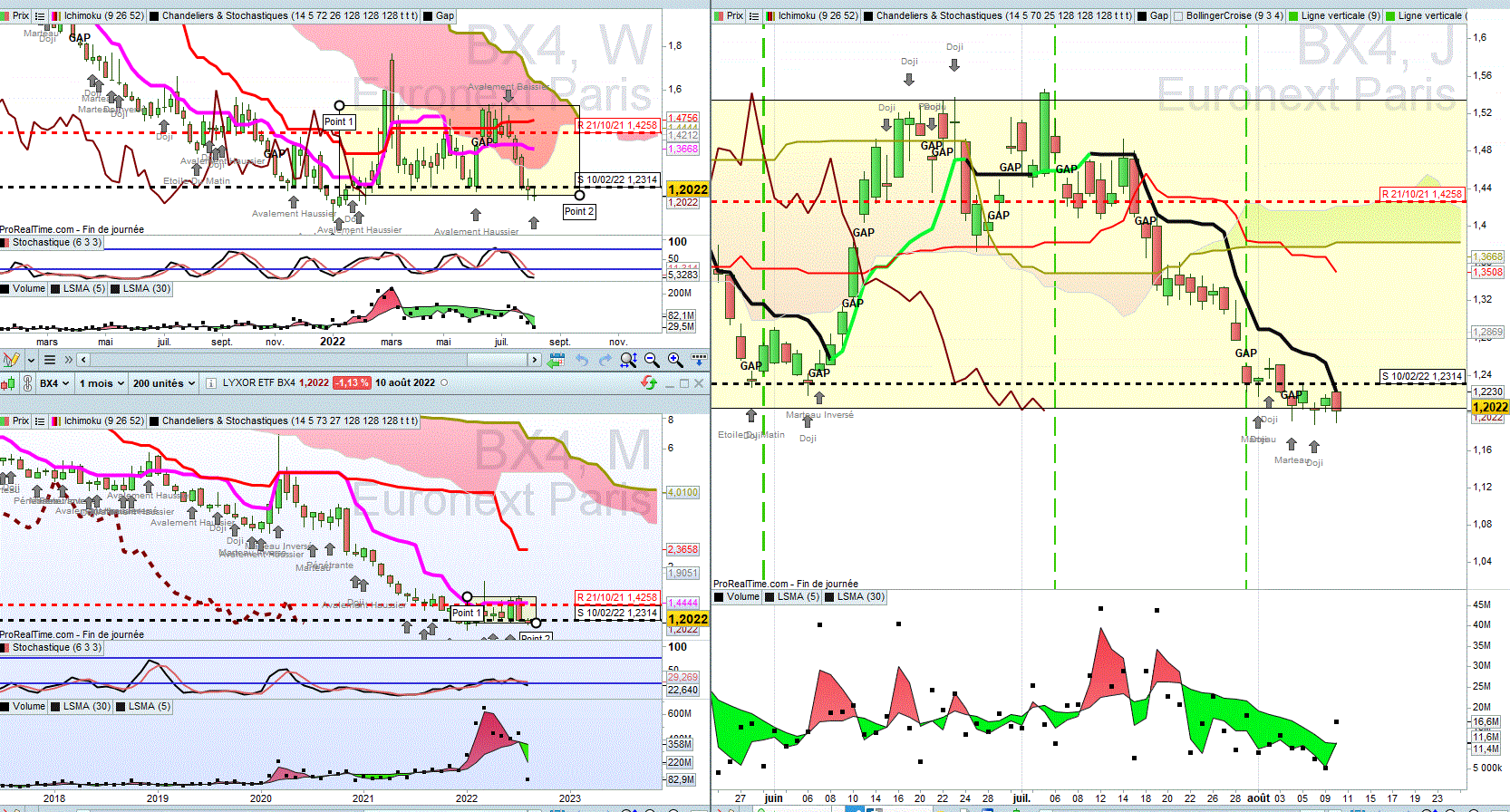Click the Prix label on the weekly chart
Screen dimensions: 1510x812
click(x=21, y=15)
